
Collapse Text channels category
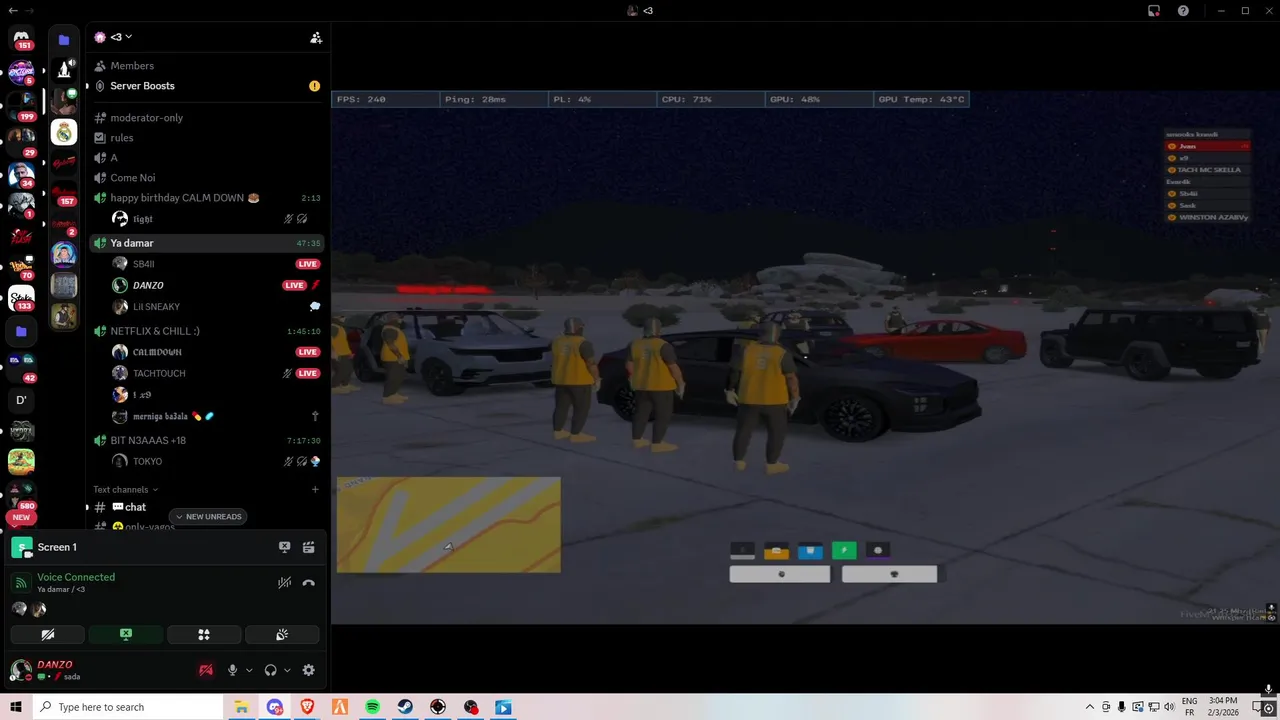point(126,489)
